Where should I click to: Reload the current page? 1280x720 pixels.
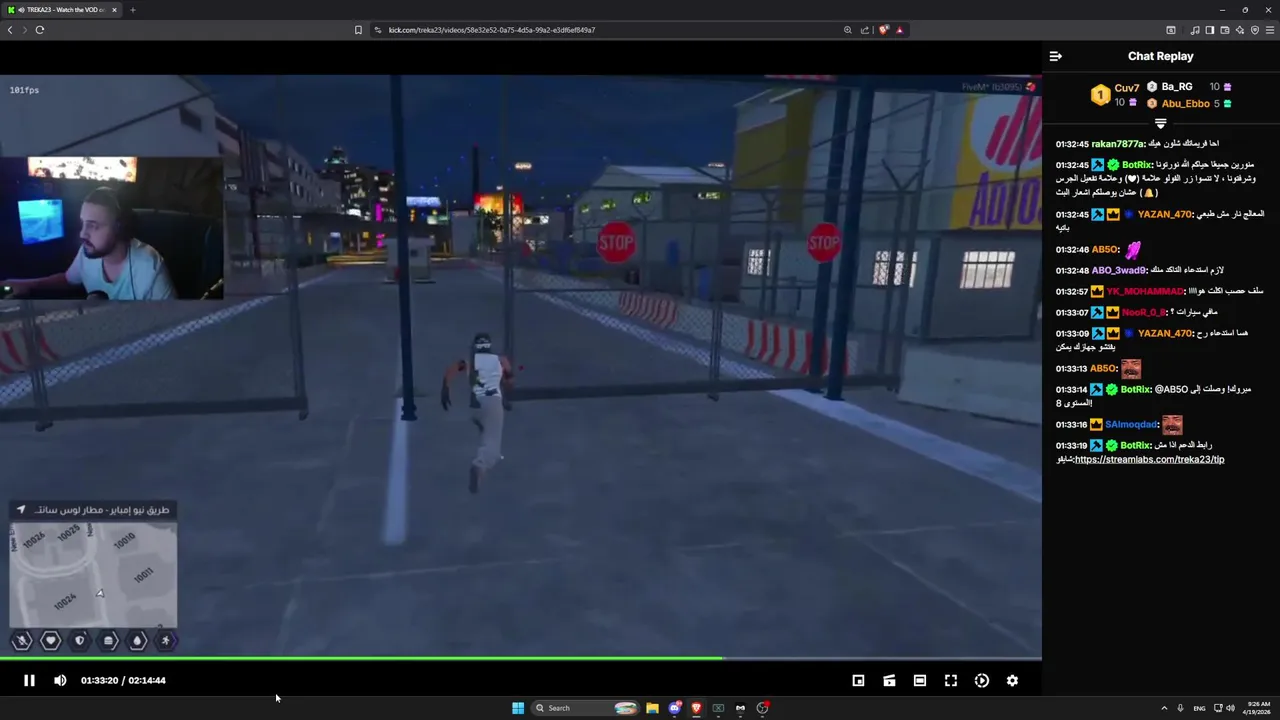tap(40, 30)
